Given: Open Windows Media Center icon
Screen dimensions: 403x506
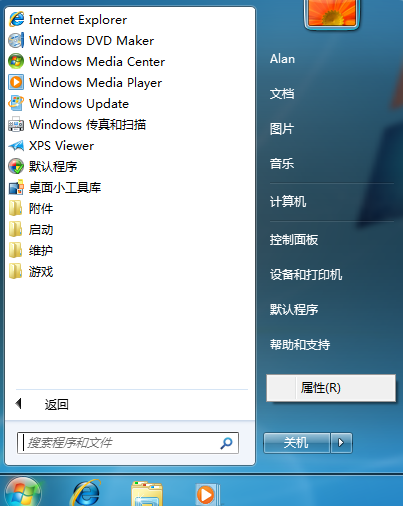Looking at the screenshot, I should tap(16, 61).
